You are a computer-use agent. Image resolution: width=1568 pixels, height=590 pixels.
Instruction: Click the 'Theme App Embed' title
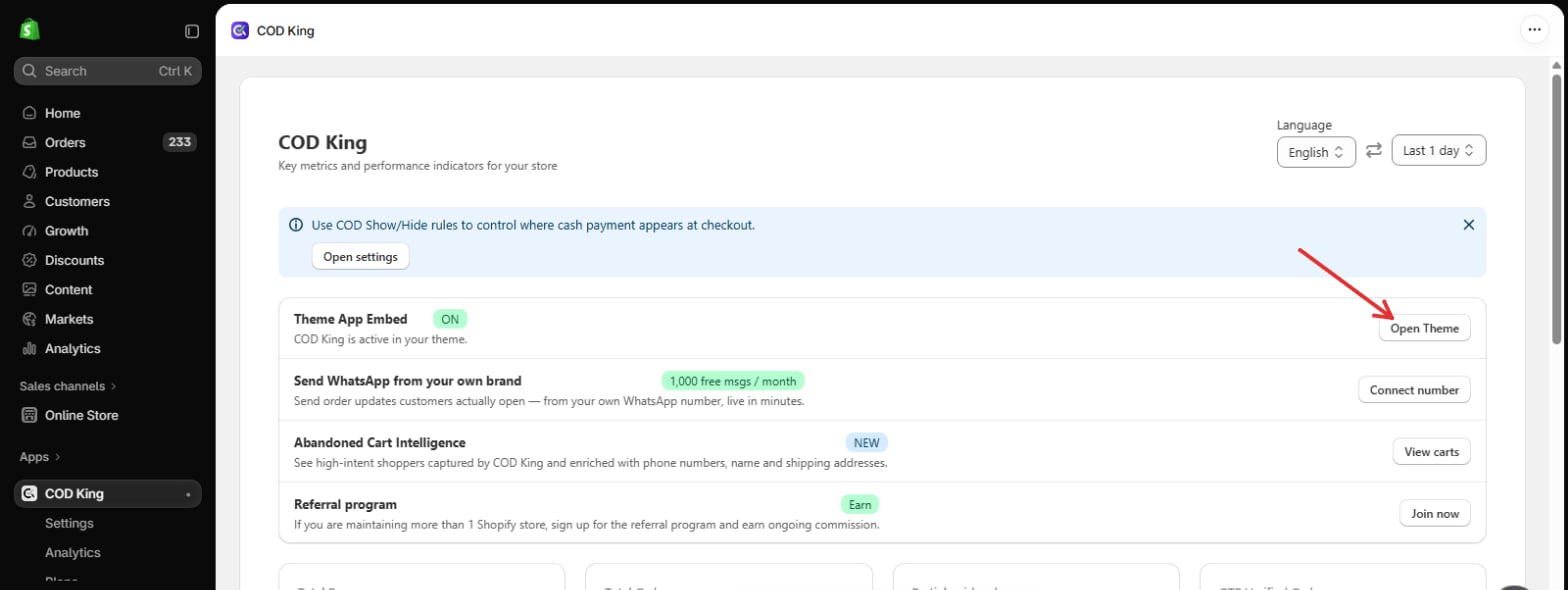point(351,319)
